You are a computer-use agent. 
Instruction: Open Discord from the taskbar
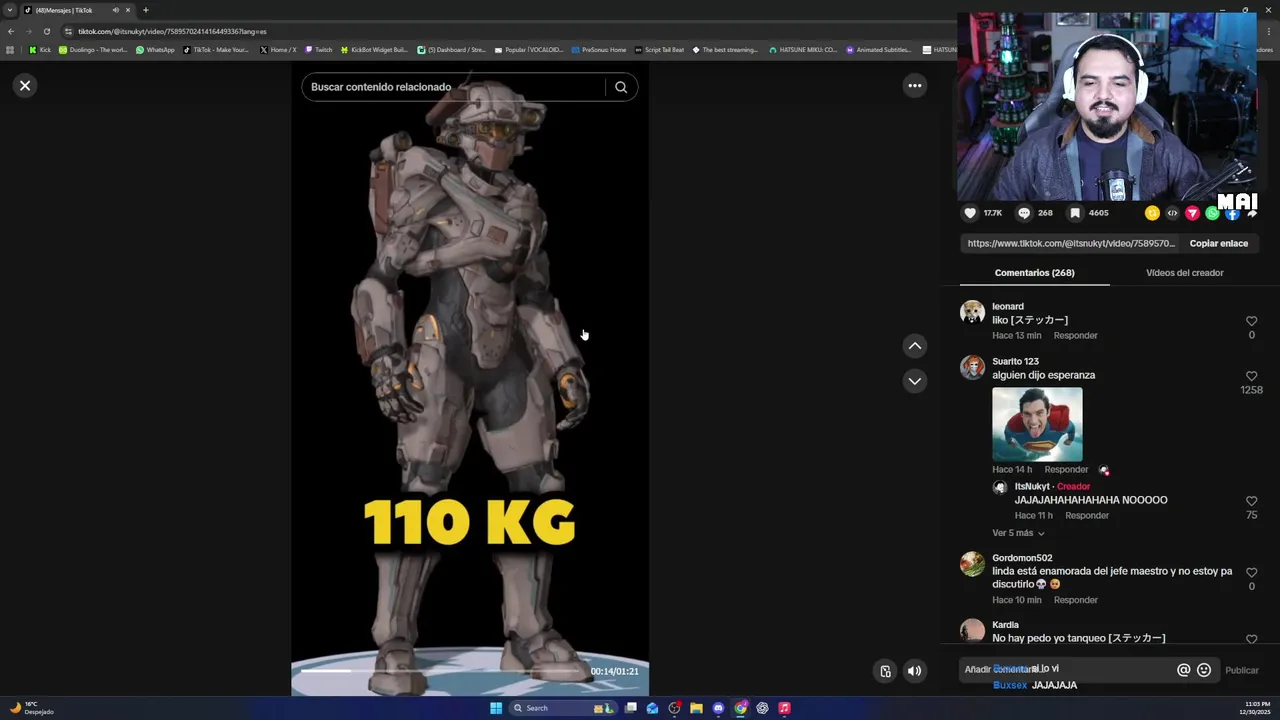point(718,708)
